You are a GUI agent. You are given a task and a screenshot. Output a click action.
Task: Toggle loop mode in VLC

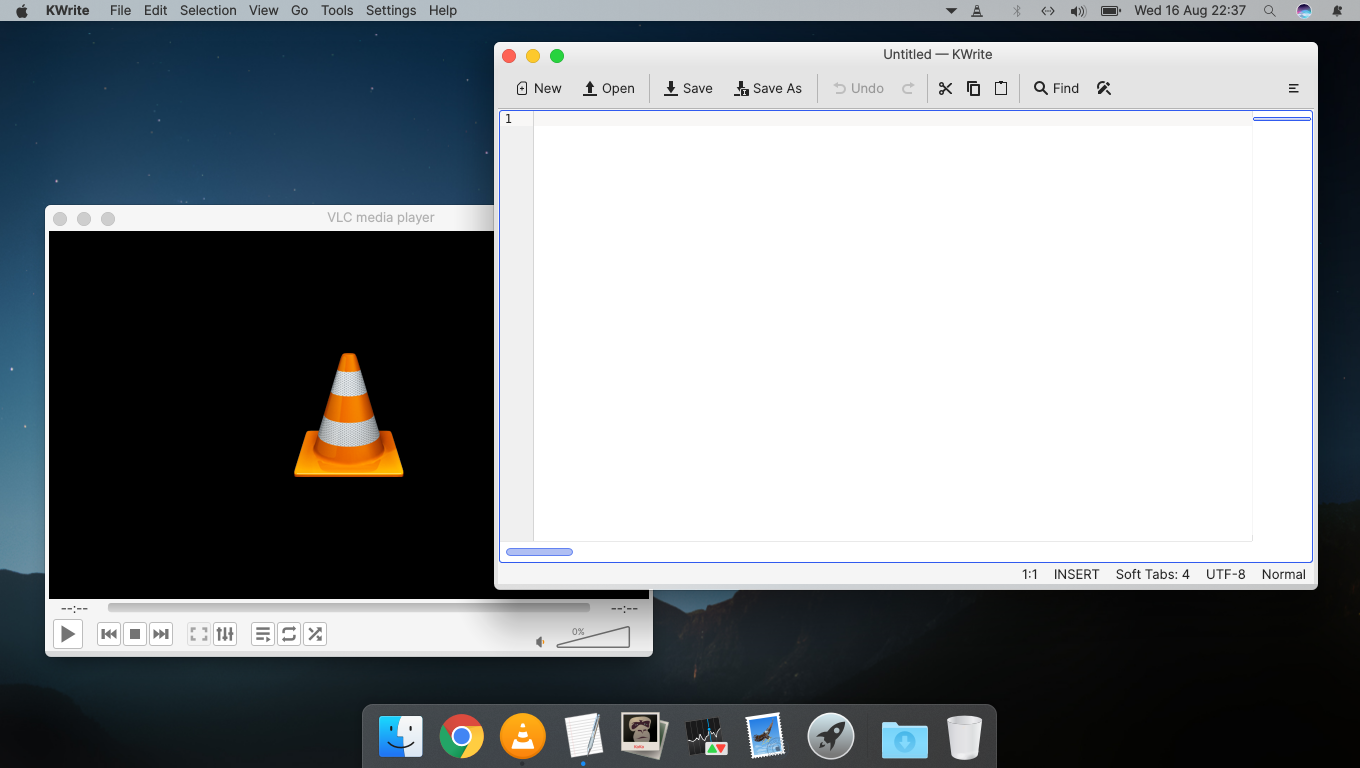click(x=289, y=634)
